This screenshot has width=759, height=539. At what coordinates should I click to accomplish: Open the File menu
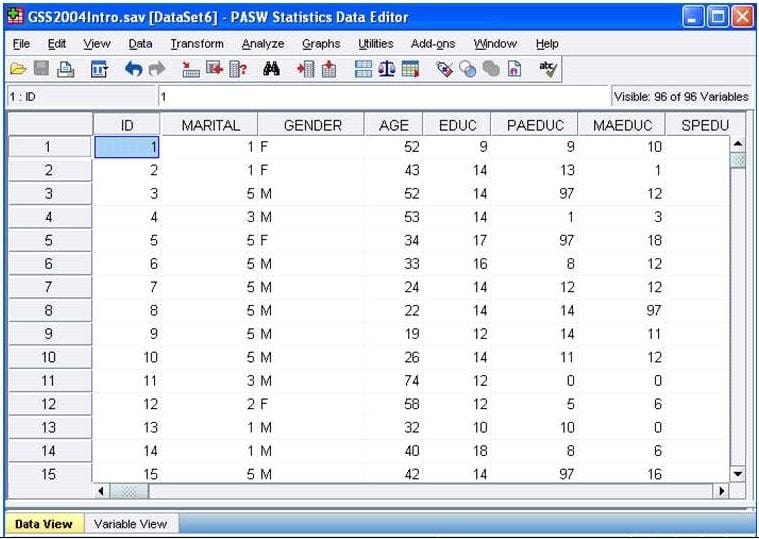point(21,44)
